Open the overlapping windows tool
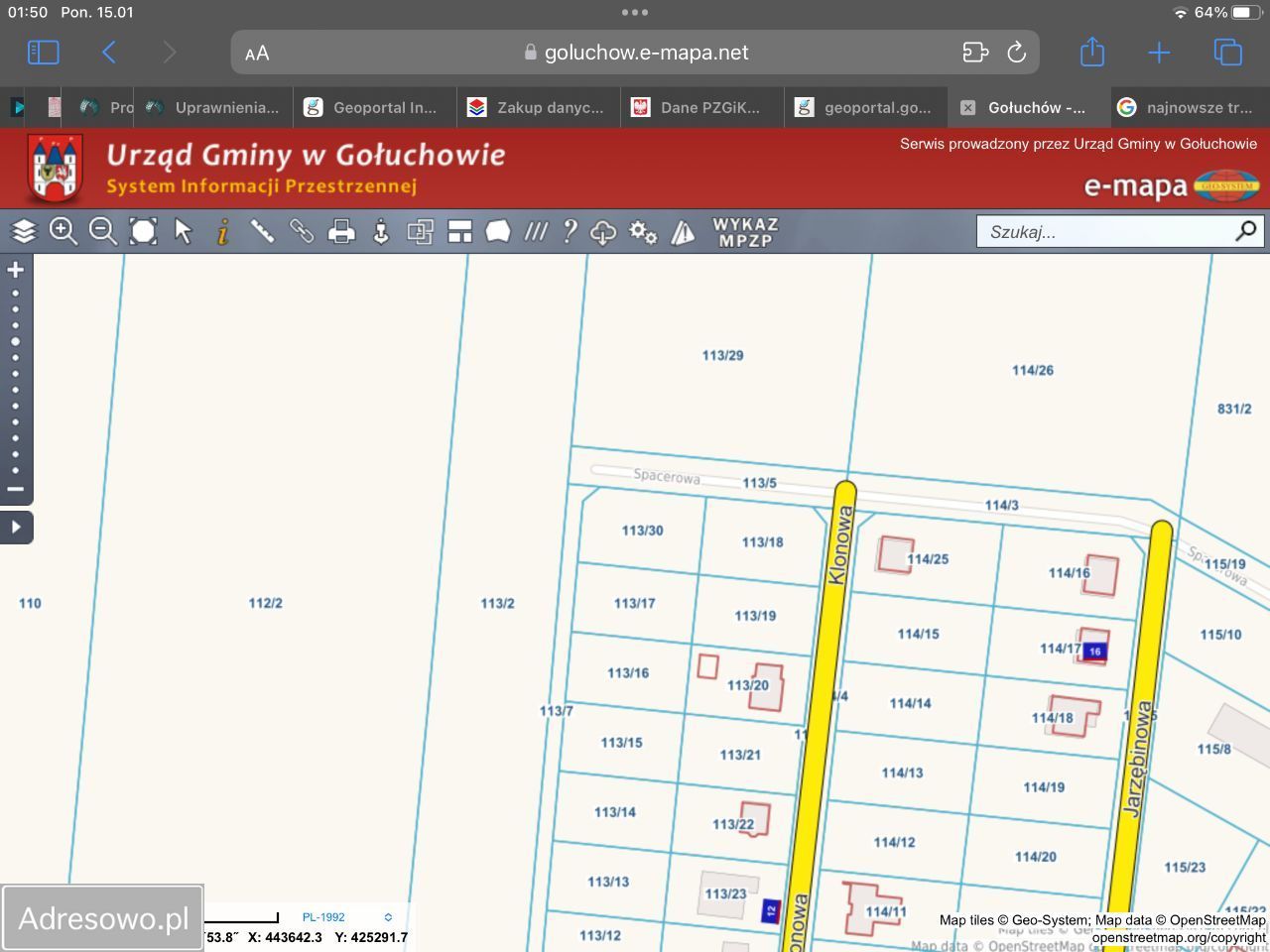Viewport: 1270px width, 952px height. coord(421,232)
